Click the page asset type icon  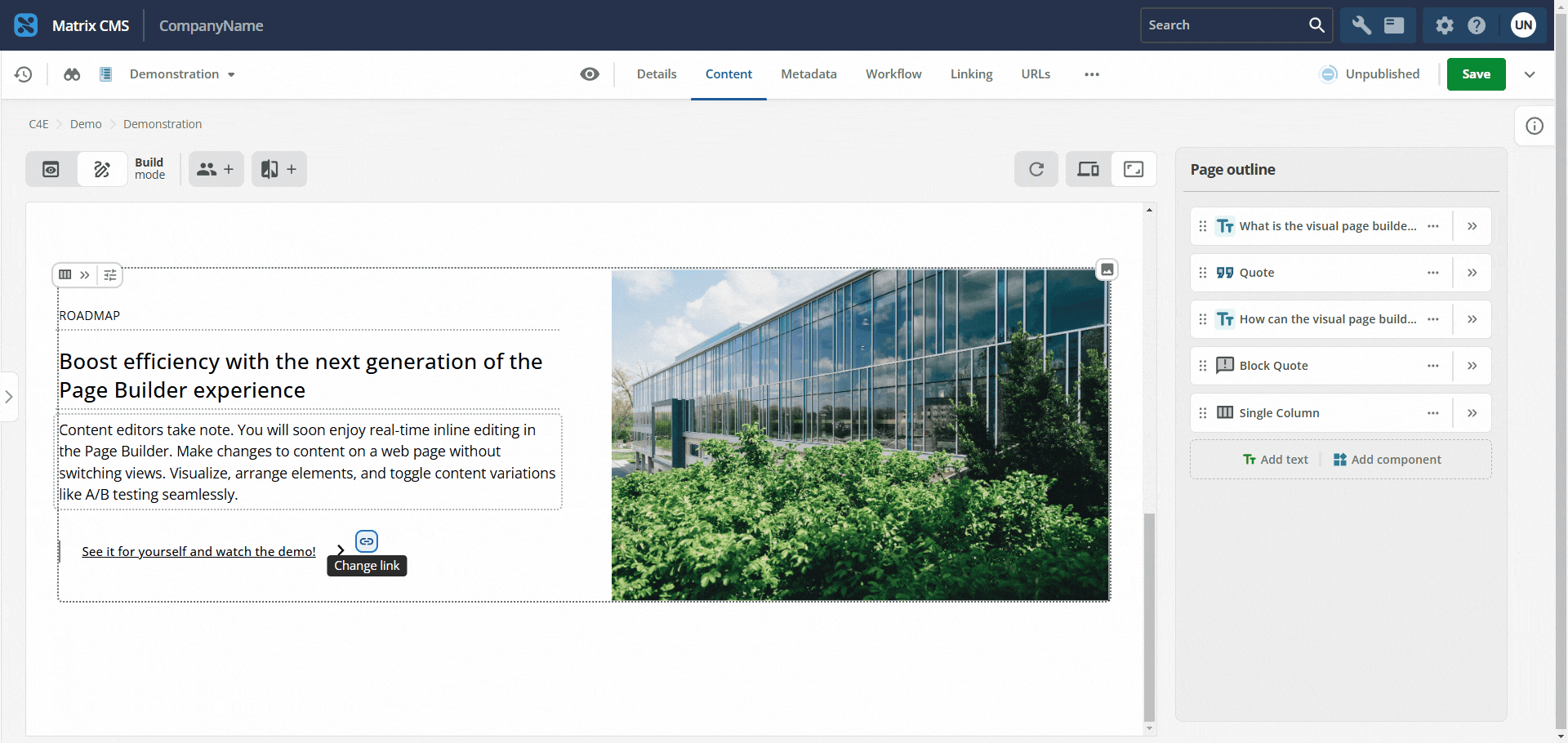105,74
